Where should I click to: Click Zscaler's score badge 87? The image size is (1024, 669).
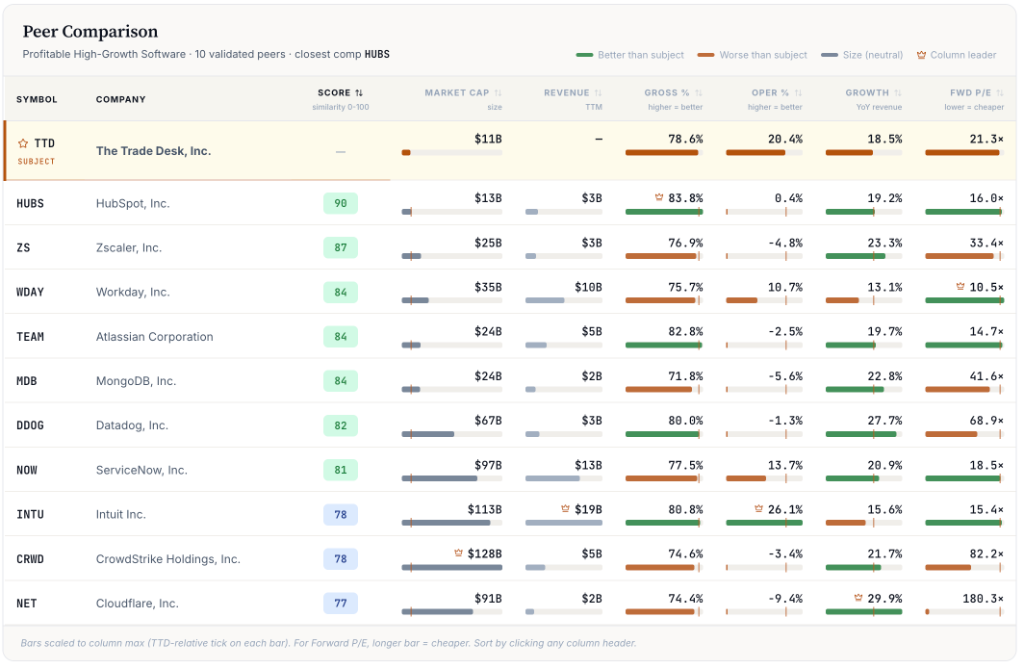(340, 248)
